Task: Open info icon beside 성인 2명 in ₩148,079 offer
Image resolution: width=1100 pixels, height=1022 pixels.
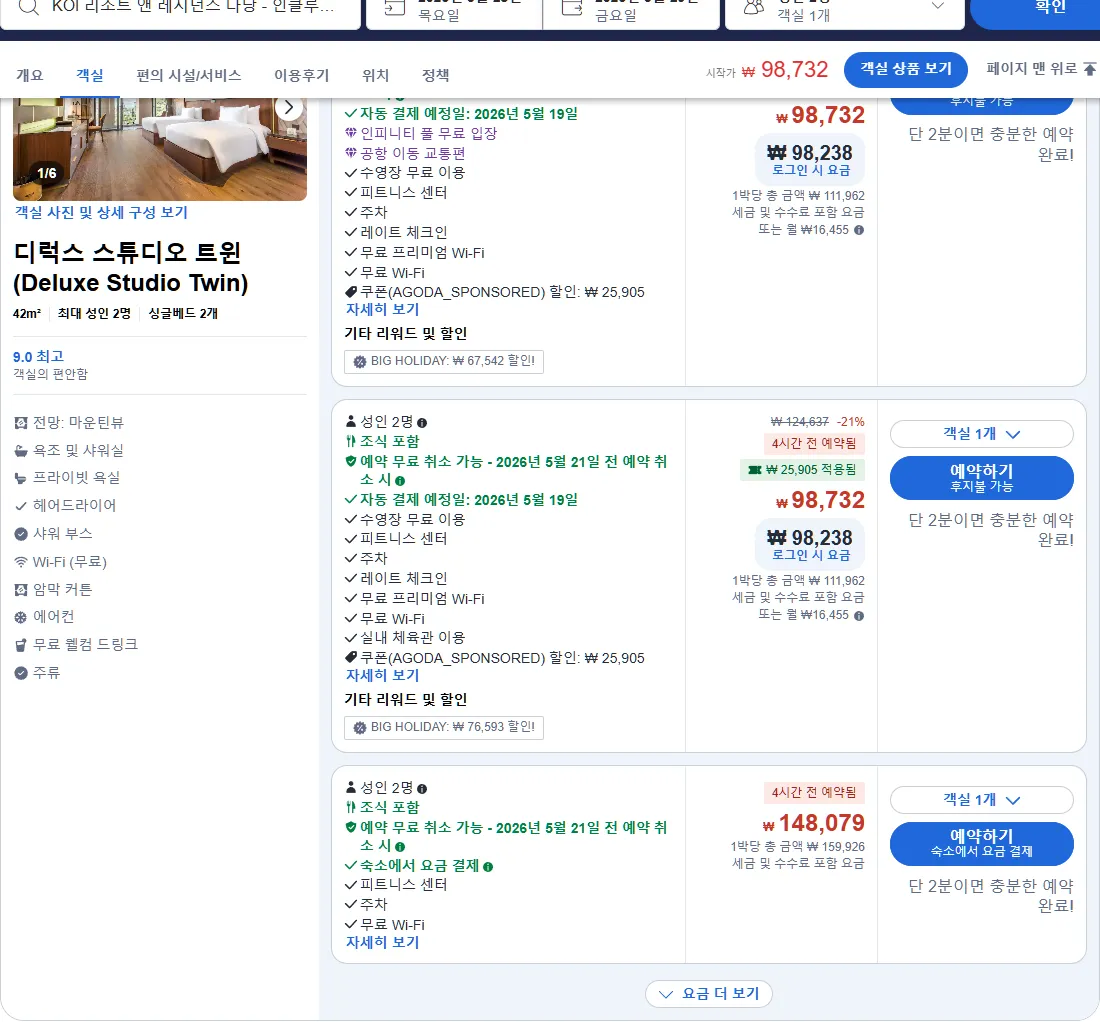Action: (x=422, y=789)
